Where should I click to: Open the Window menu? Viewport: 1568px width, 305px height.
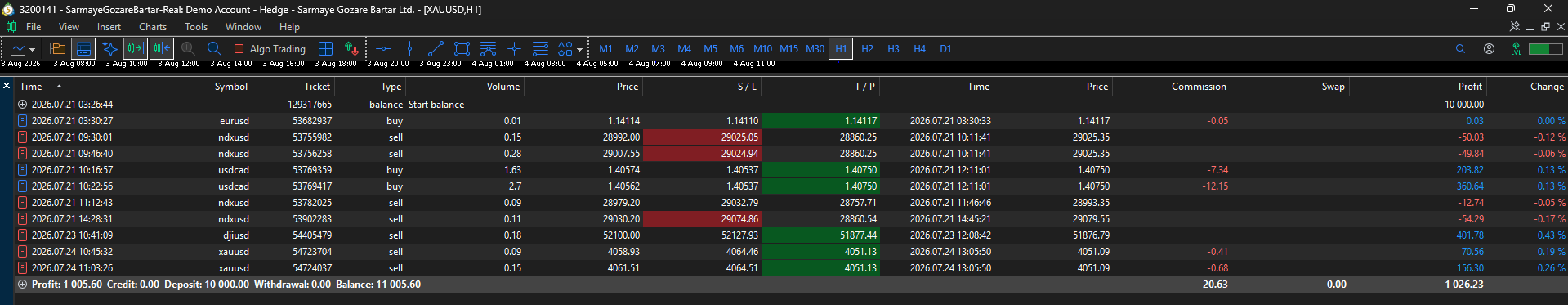(243, 27)
